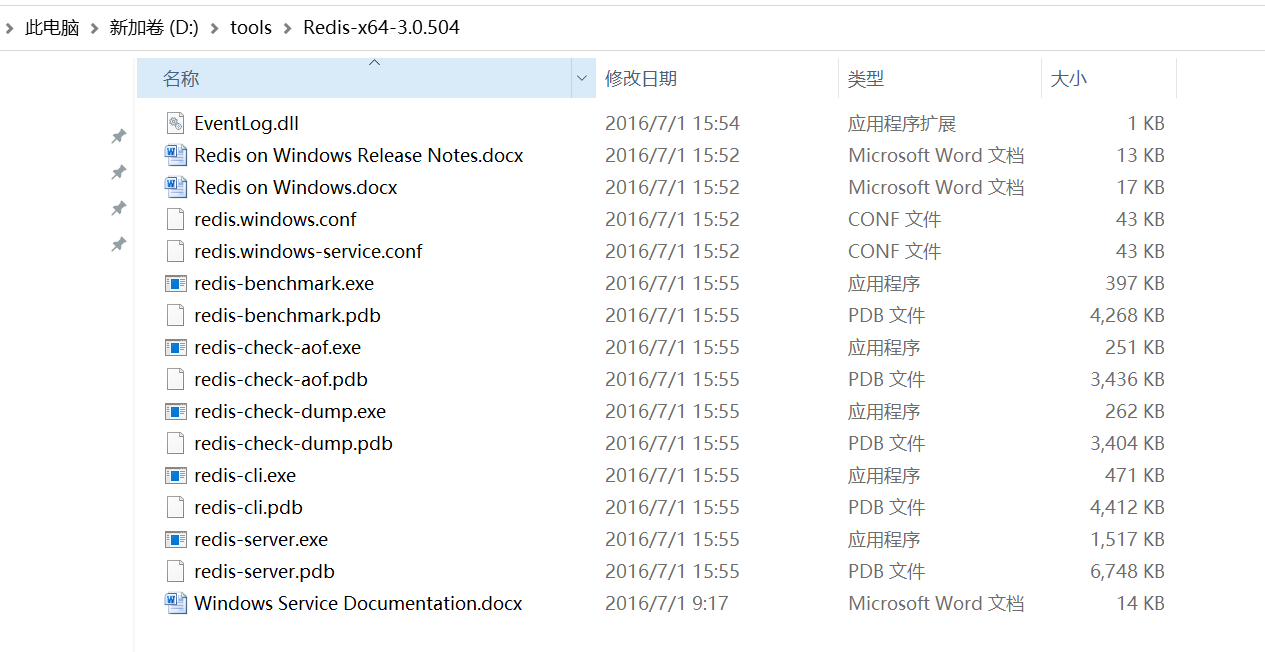The image size is (1265, 652).
Task: Select redis-benchmark.pdb file name
Action: pos(287,315)
